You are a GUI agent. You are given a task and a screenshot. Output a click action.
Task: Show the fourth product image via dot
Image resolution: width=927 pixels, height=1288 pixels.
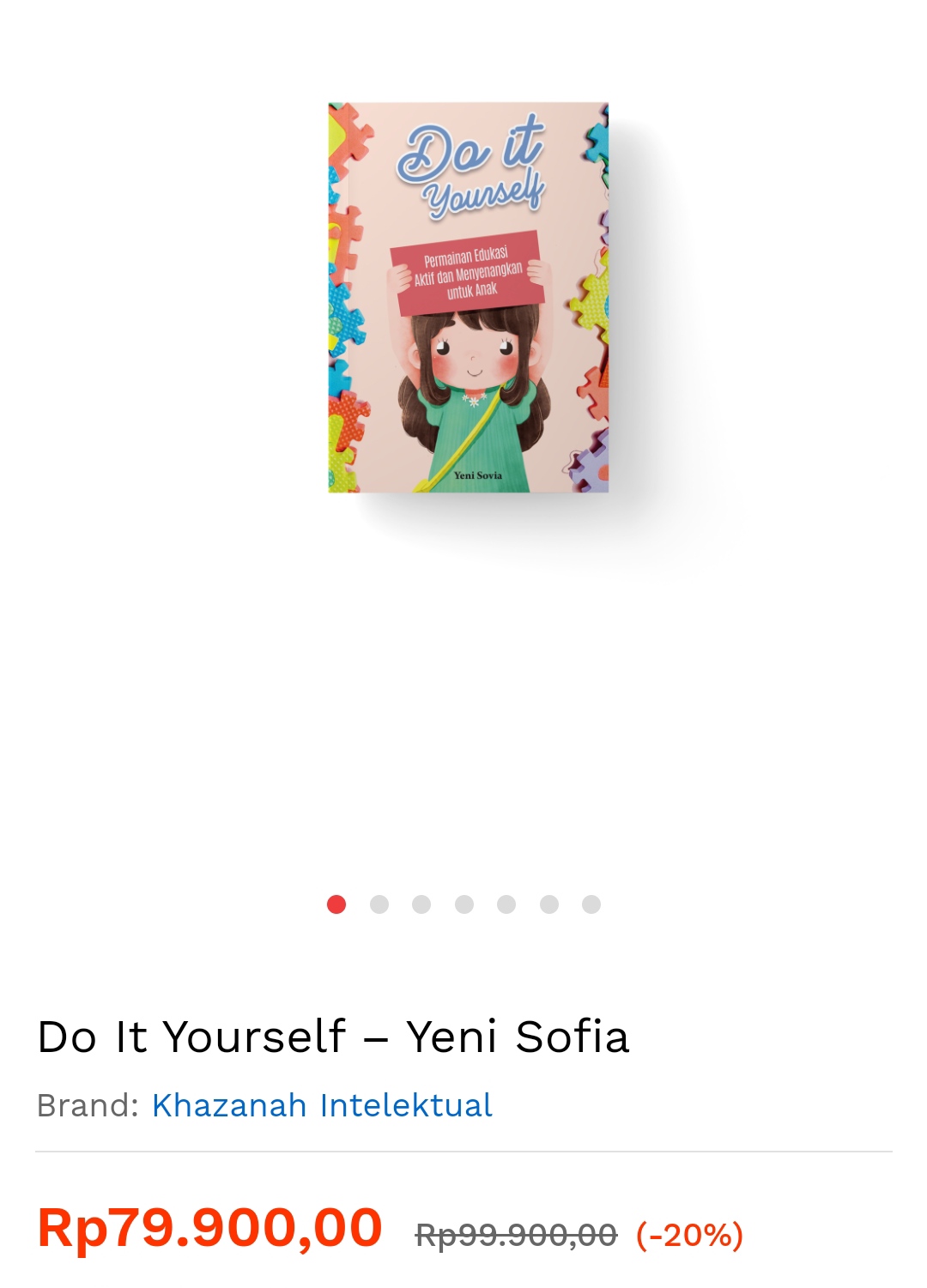click(464, 904)
